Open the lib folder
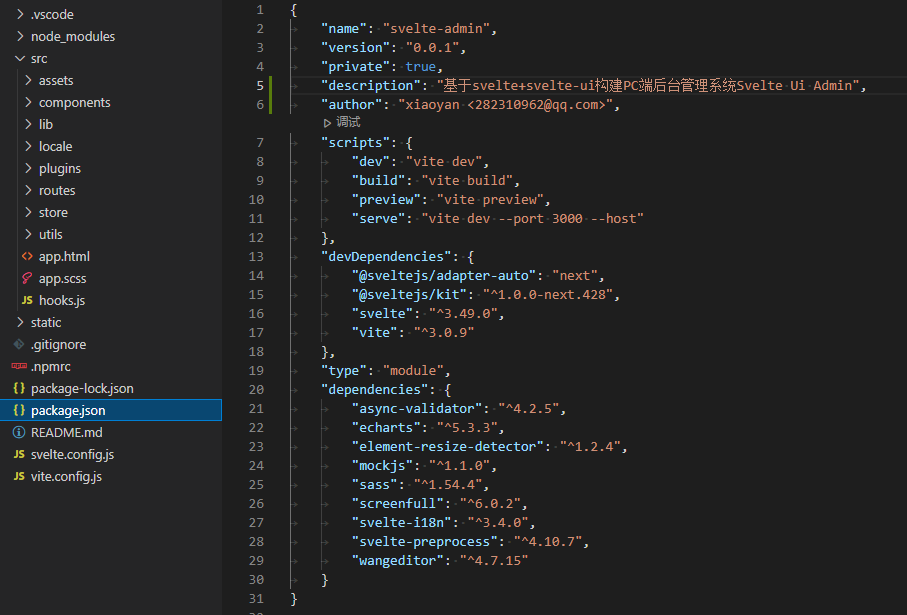Screen dimensions: 907x615 pyautogui.click(x=46, y=124)
